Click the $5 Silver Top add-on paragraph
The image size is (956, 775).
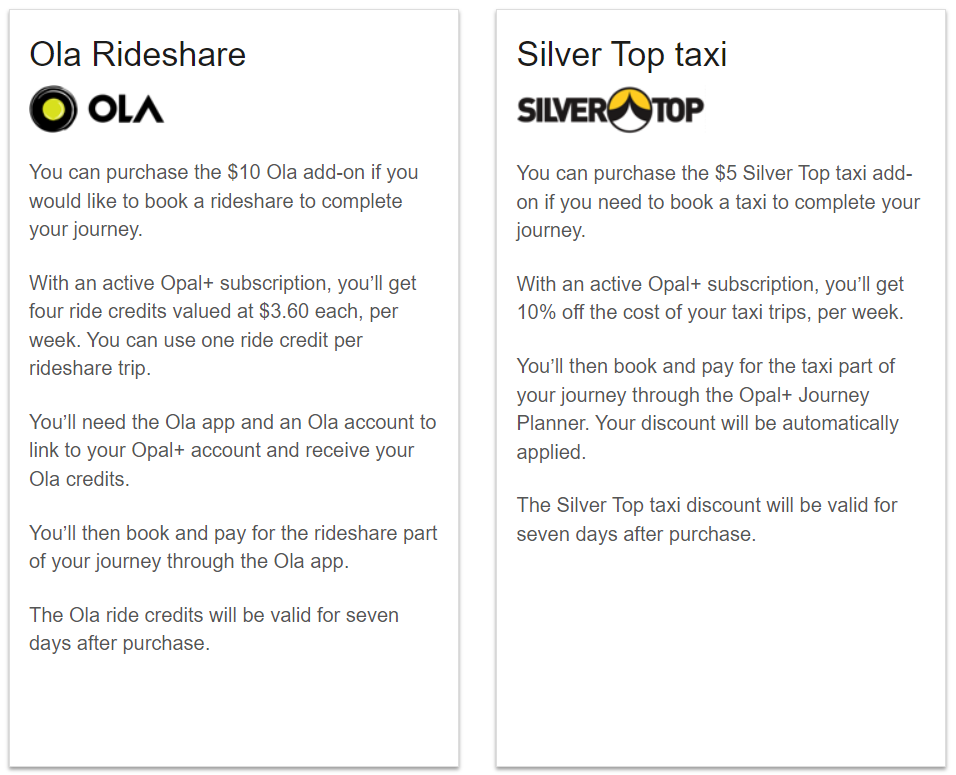[718, 202]
